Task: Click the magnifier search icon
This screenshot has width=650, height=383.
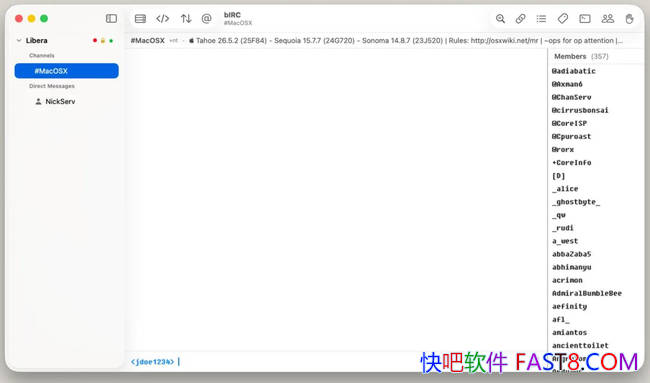Action: point(500,19)
